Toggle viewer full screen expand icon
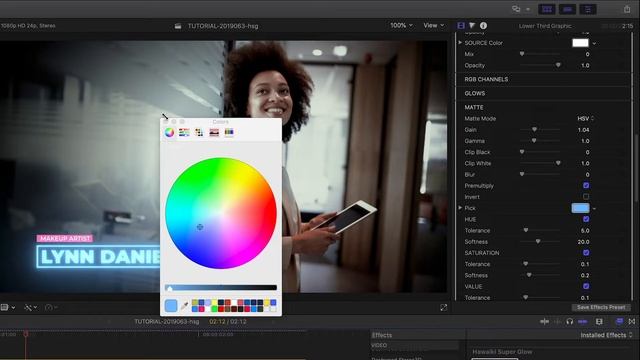 pos(444,307)
